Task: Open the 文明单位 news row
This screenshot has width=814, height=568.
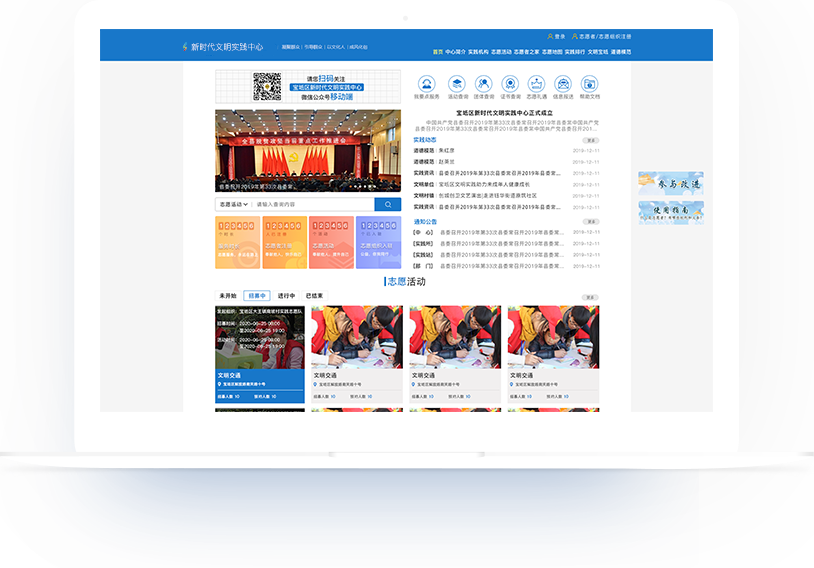Action: (506, 184)
